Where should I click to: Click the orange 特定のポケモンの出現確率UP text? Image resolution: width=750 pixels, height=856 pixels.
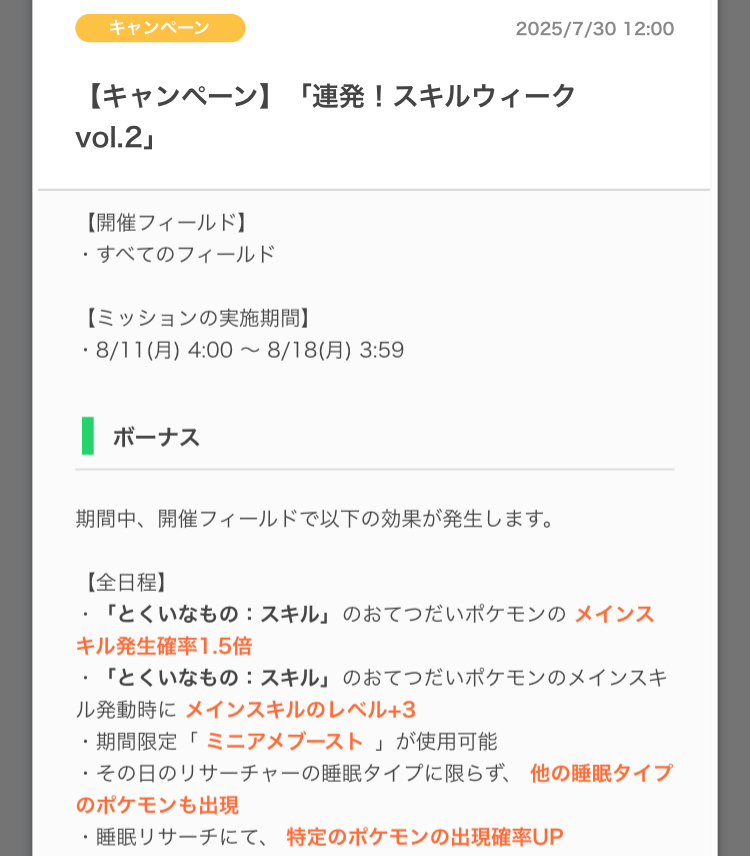[425, 837]
